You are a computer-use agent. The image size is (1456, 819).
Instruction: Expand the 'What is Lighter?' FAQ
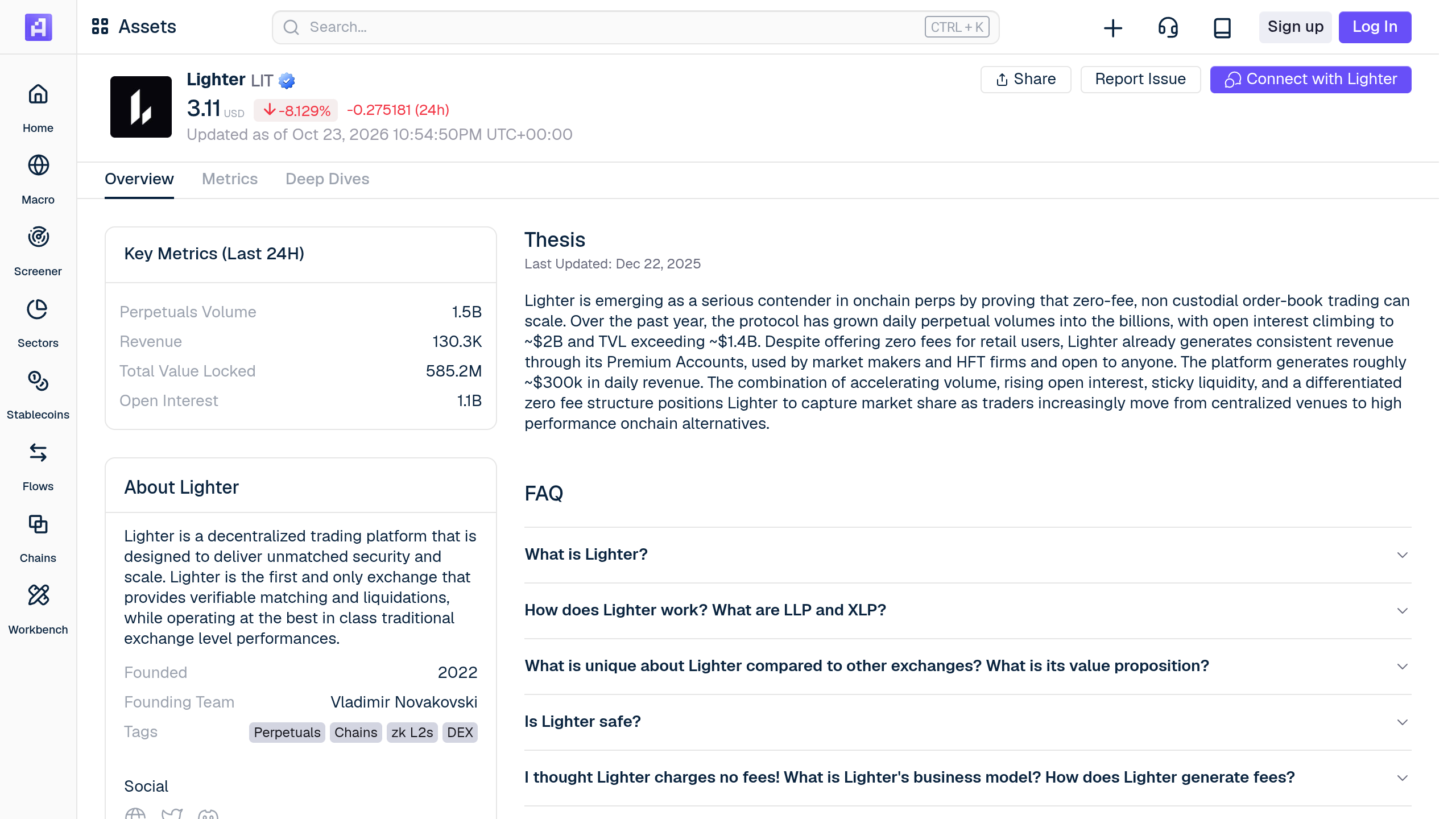(x=968, y=555)
